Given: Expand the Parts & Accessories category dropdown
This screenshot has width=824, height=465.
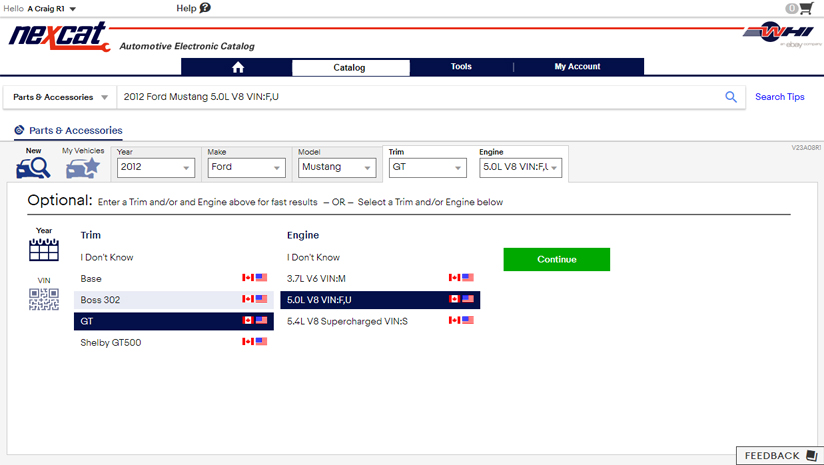Looking at the screenshot, I should click(x=60, y=97).
